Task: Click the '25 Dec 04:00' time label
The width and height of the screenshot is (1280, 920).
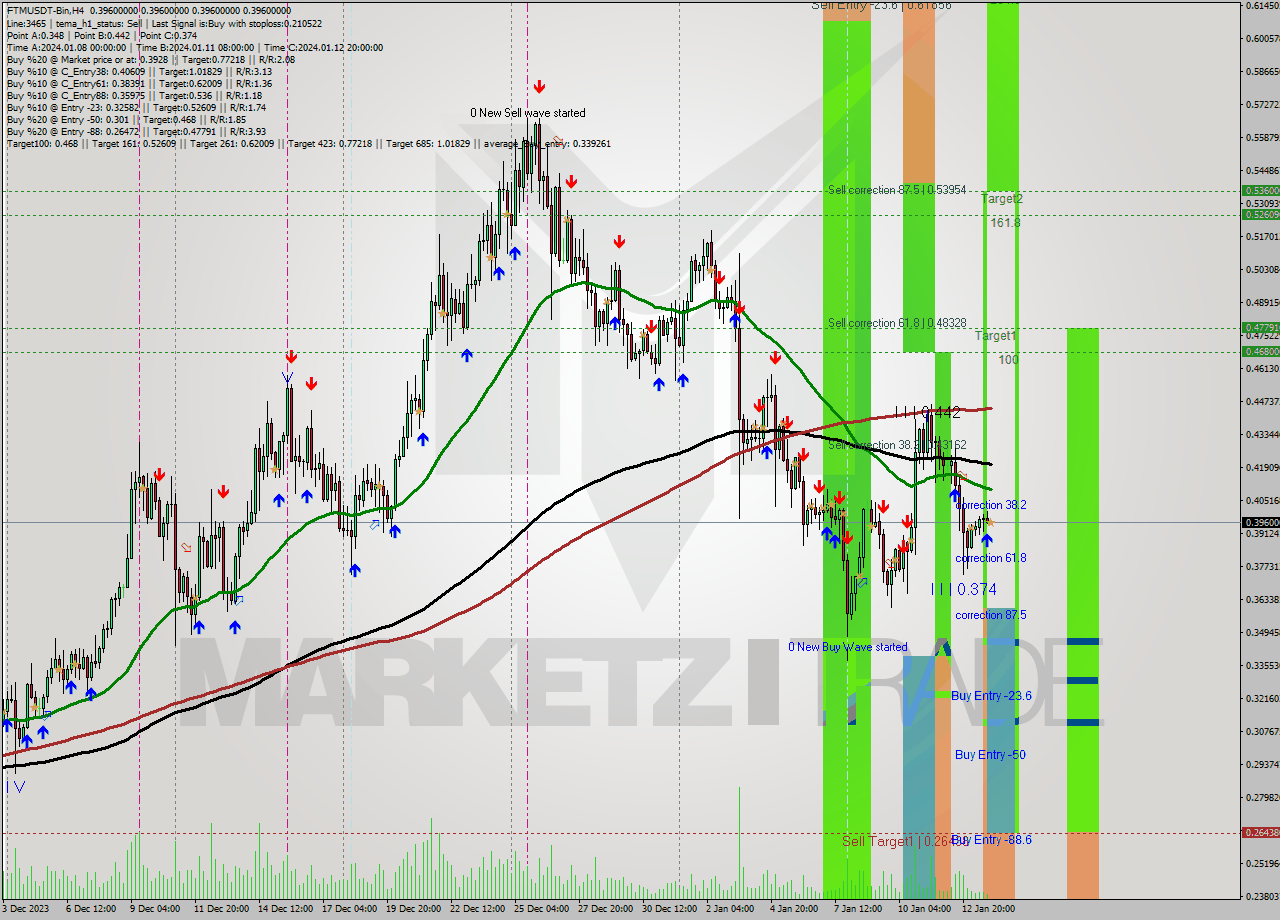Action: pyautogui.click(x=541, y=908)
